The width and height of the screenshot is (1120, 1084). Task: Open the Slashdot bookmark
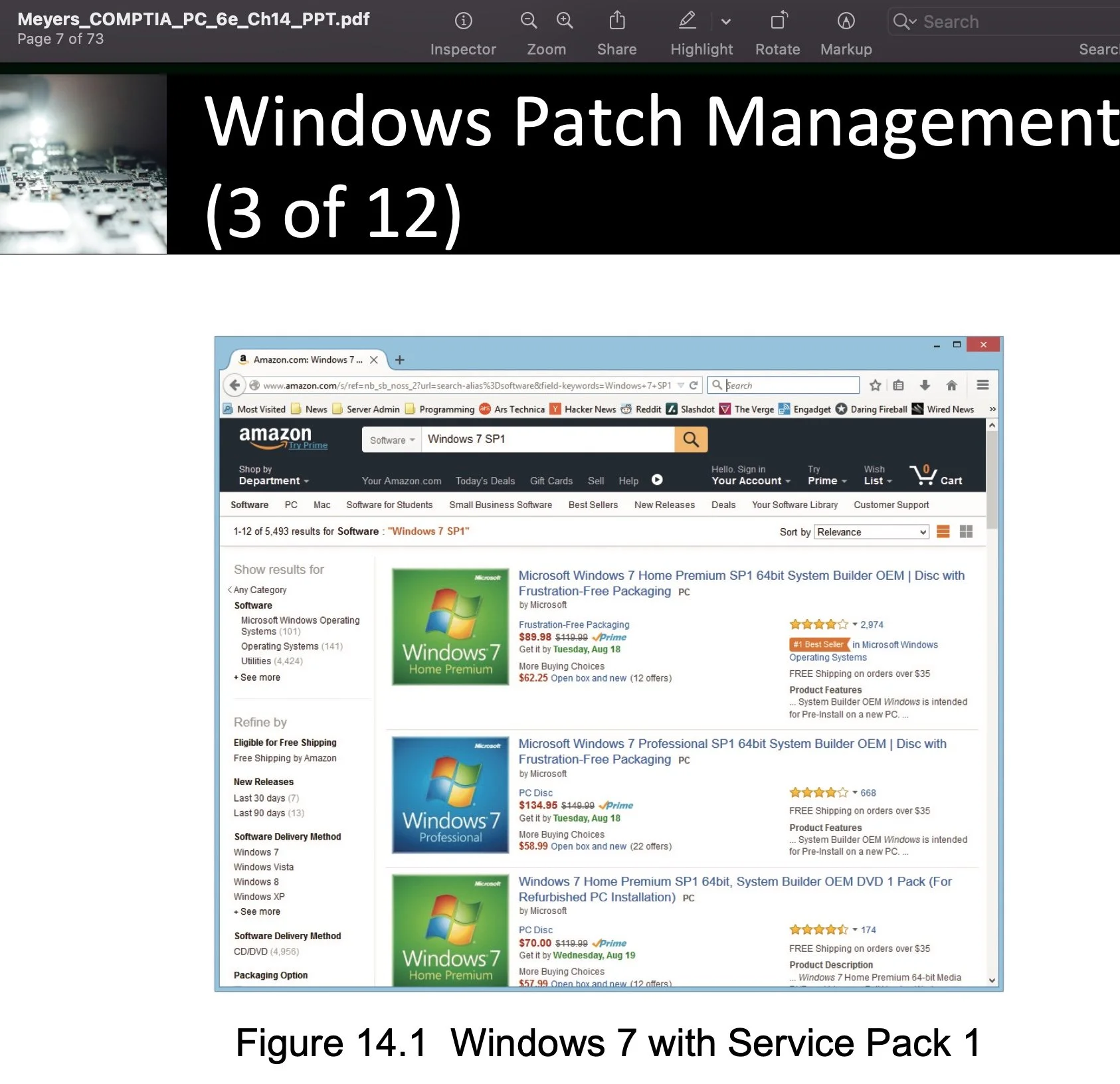click(691, 409)
